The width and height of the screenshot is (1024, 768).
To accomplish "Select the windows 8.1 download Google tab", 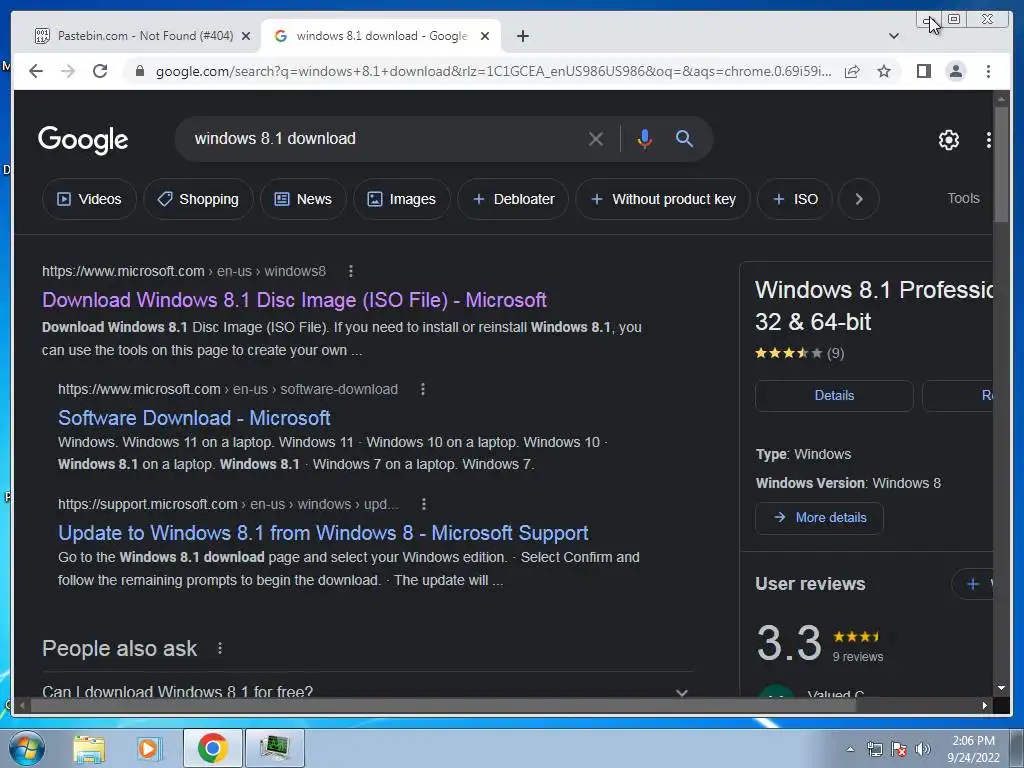I will (x=380, y=36).
